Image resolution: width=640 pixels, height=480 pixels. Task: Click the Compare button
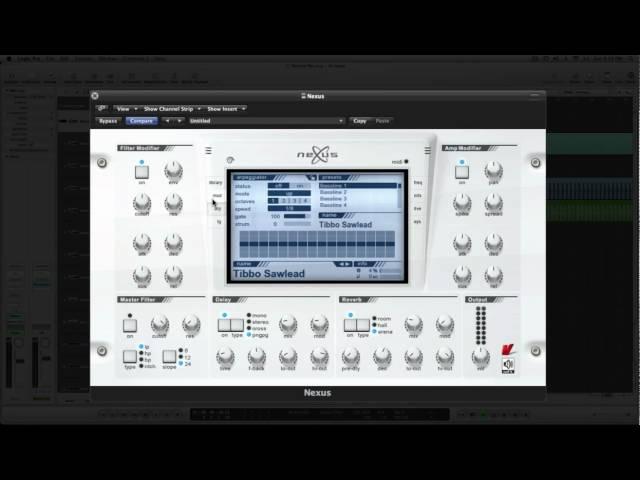click(x=141, y=121)
